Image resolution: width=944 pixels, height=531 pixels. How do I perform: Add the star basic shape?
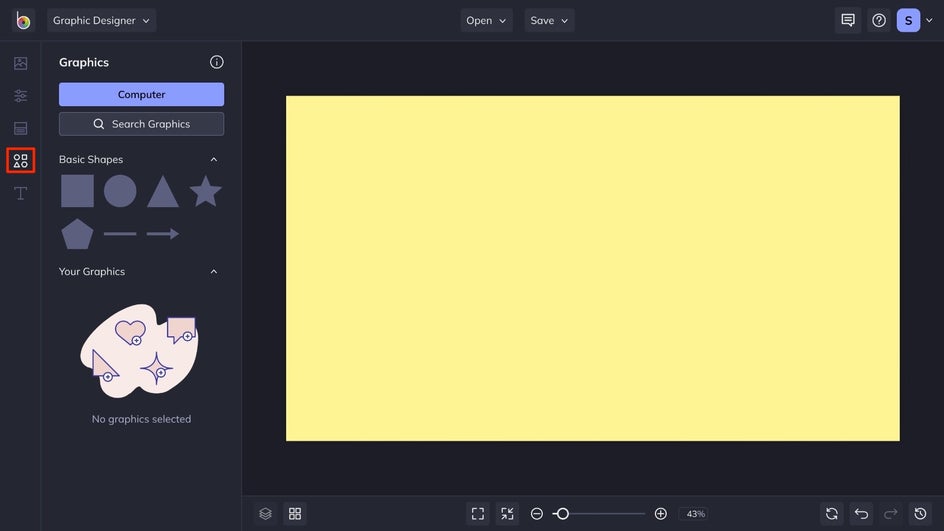point(205,191)
